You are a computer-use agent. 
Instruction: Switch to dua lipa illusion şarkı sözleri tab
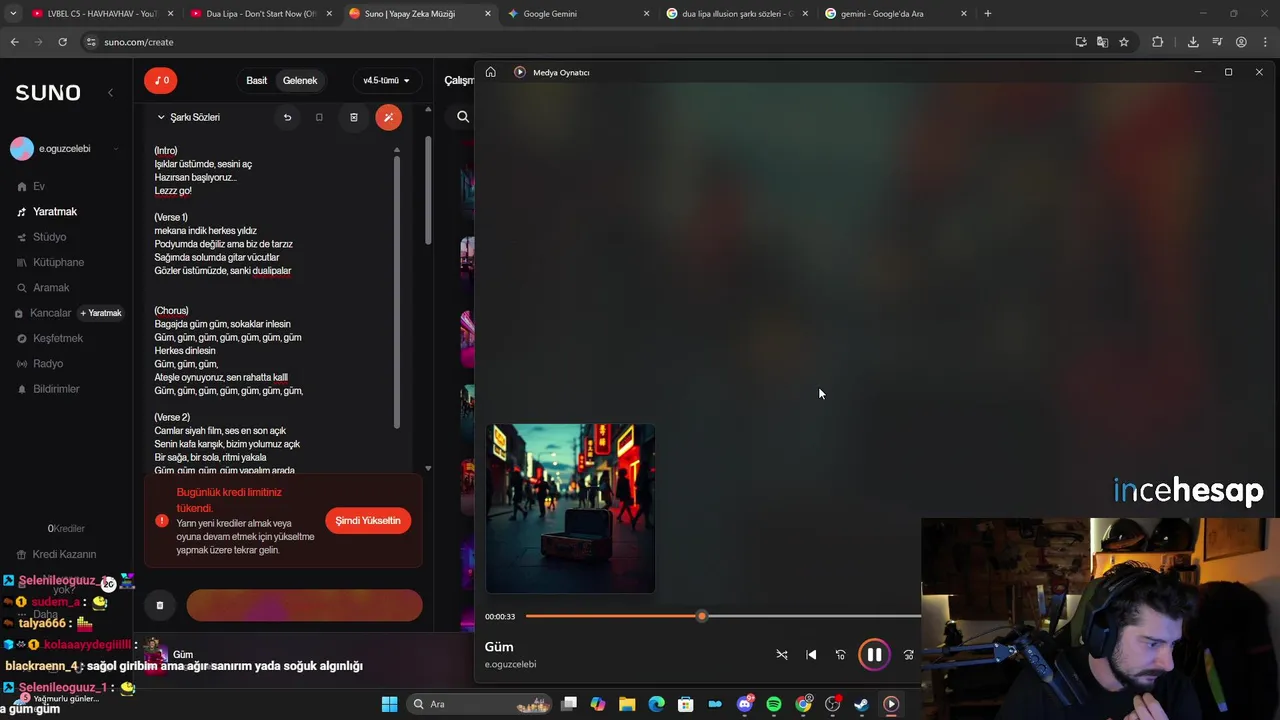(x=738, y=14)
